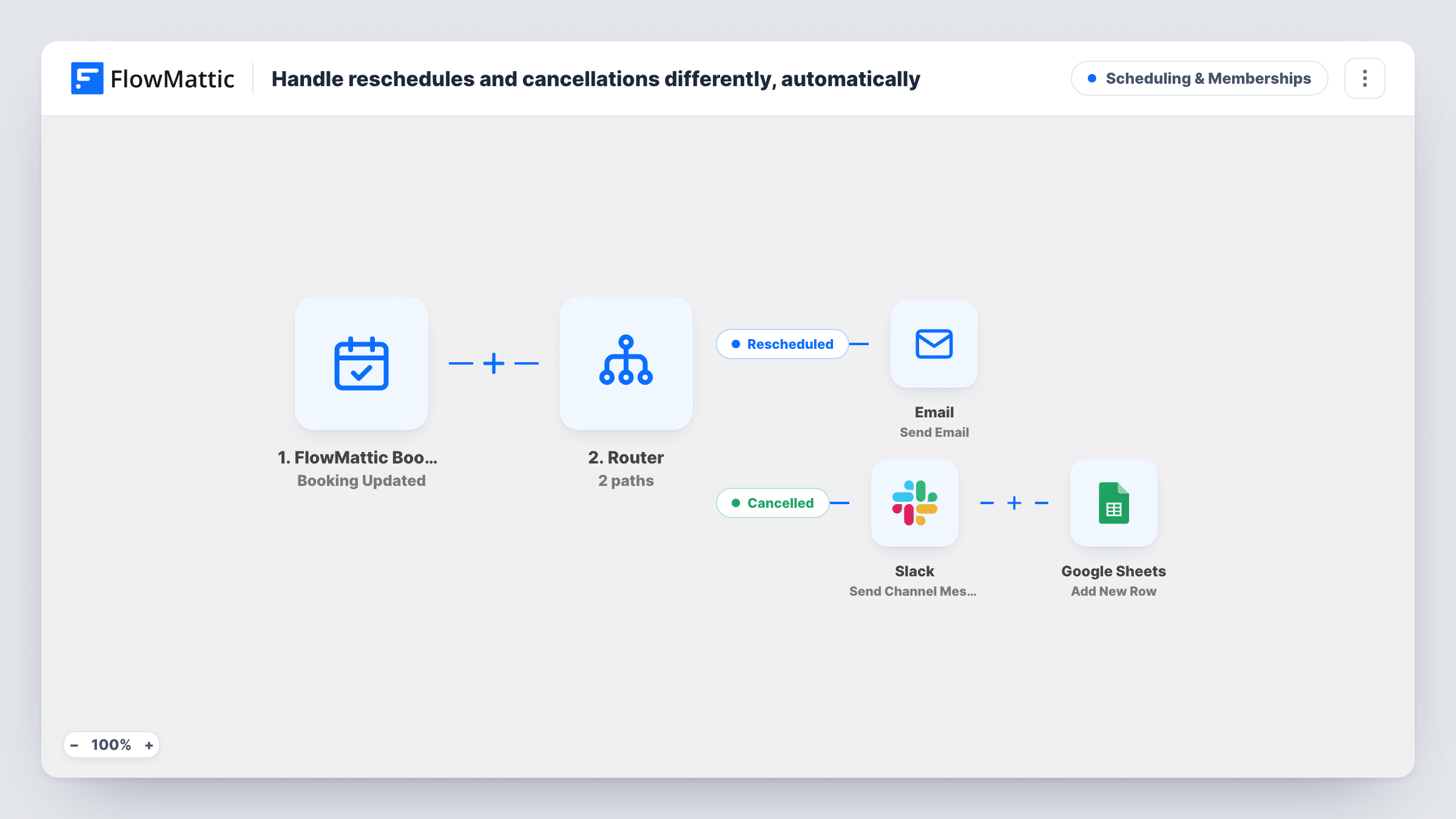
Task: Select the Router step icon
Action: coord(626,363)
